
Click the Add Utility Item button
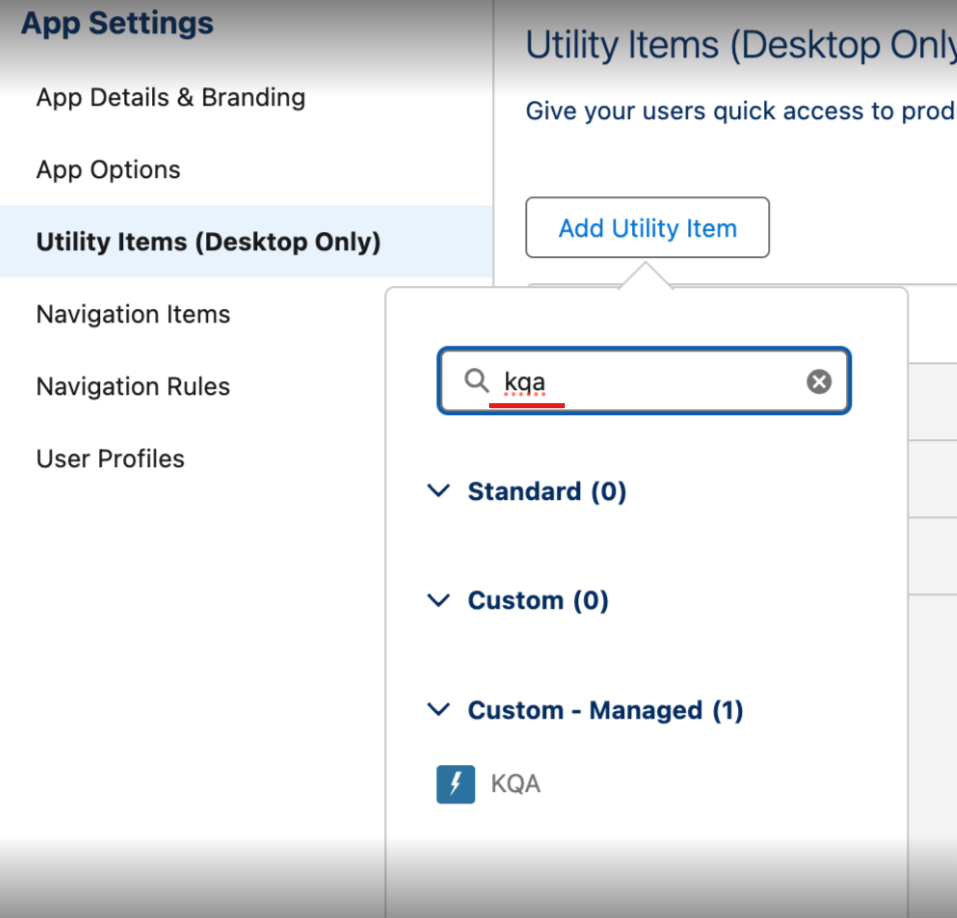click(647, 228)
